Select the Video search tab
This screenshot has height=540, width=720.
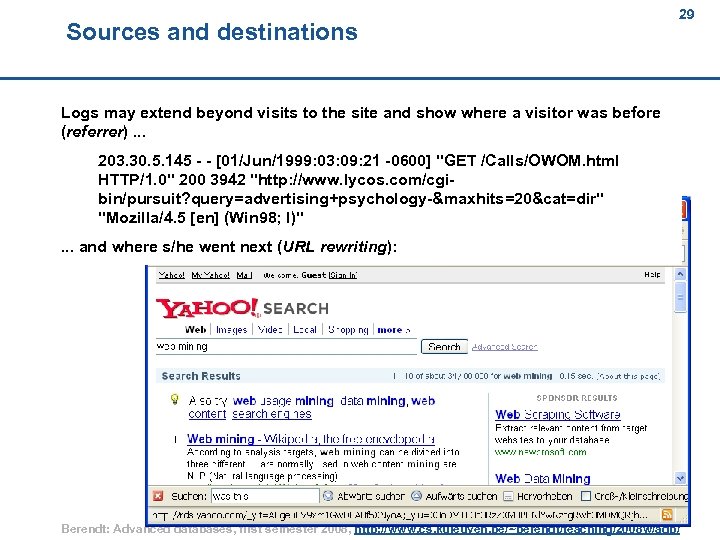270,330
